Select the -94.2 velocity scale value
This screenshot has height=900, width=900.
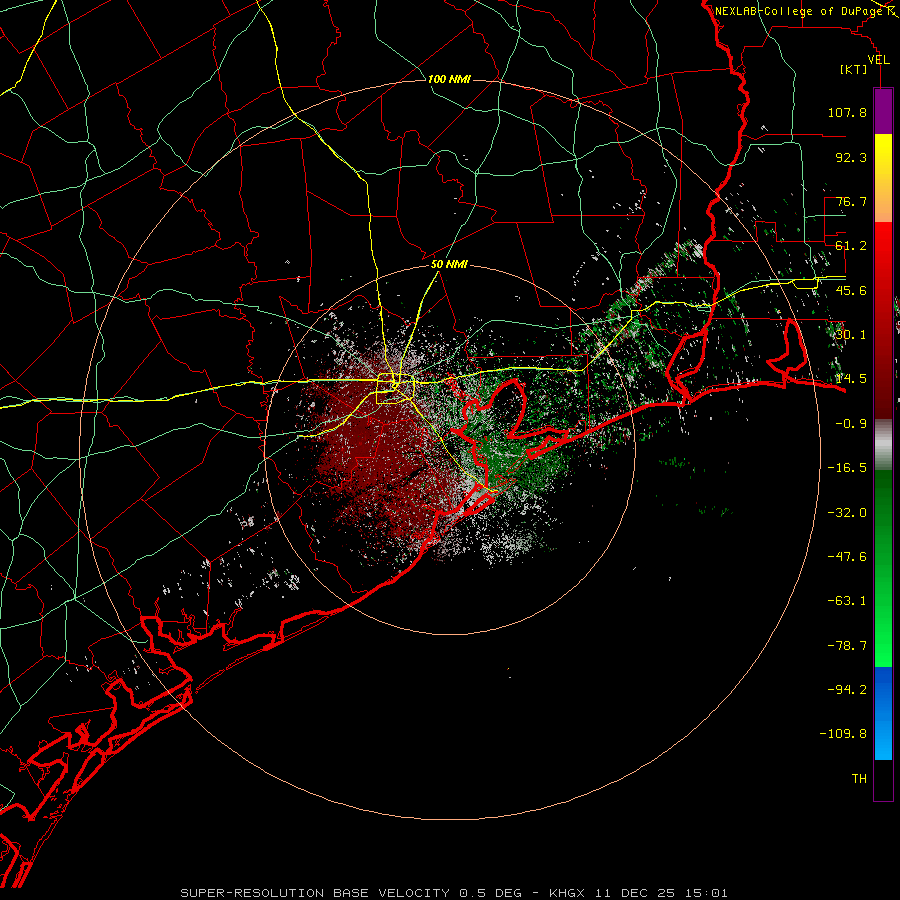pyautogui.click(x=847, y=690)
